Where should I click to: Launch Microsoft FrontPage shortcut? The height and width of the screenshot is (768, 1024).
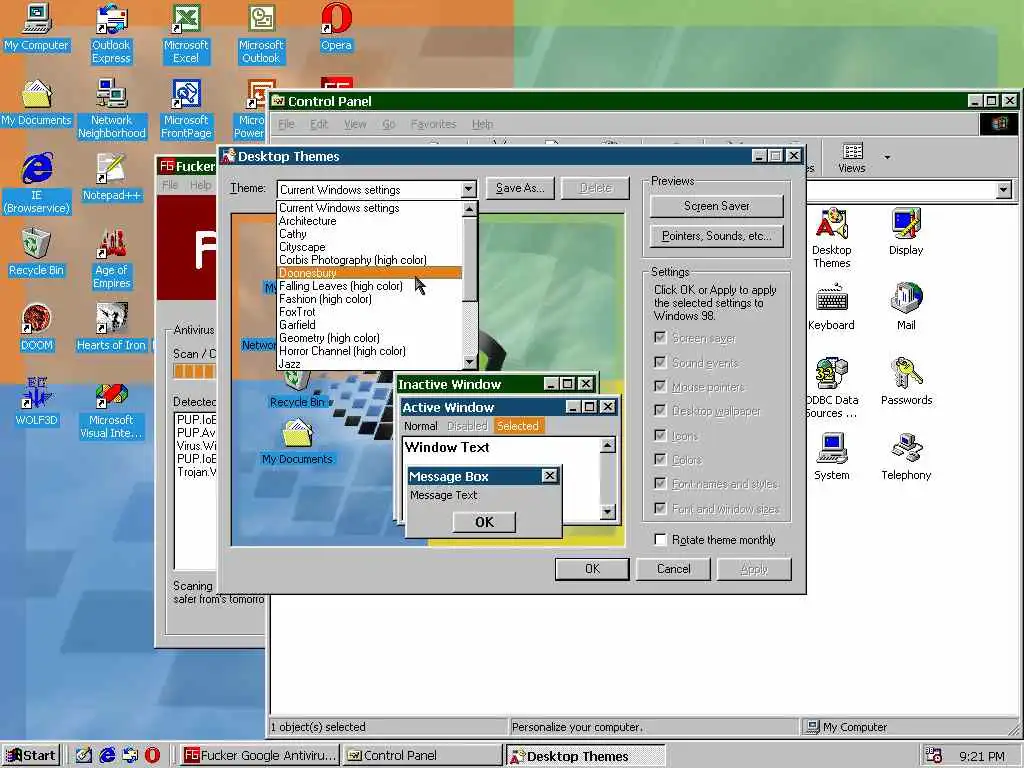tap(186, 108)
